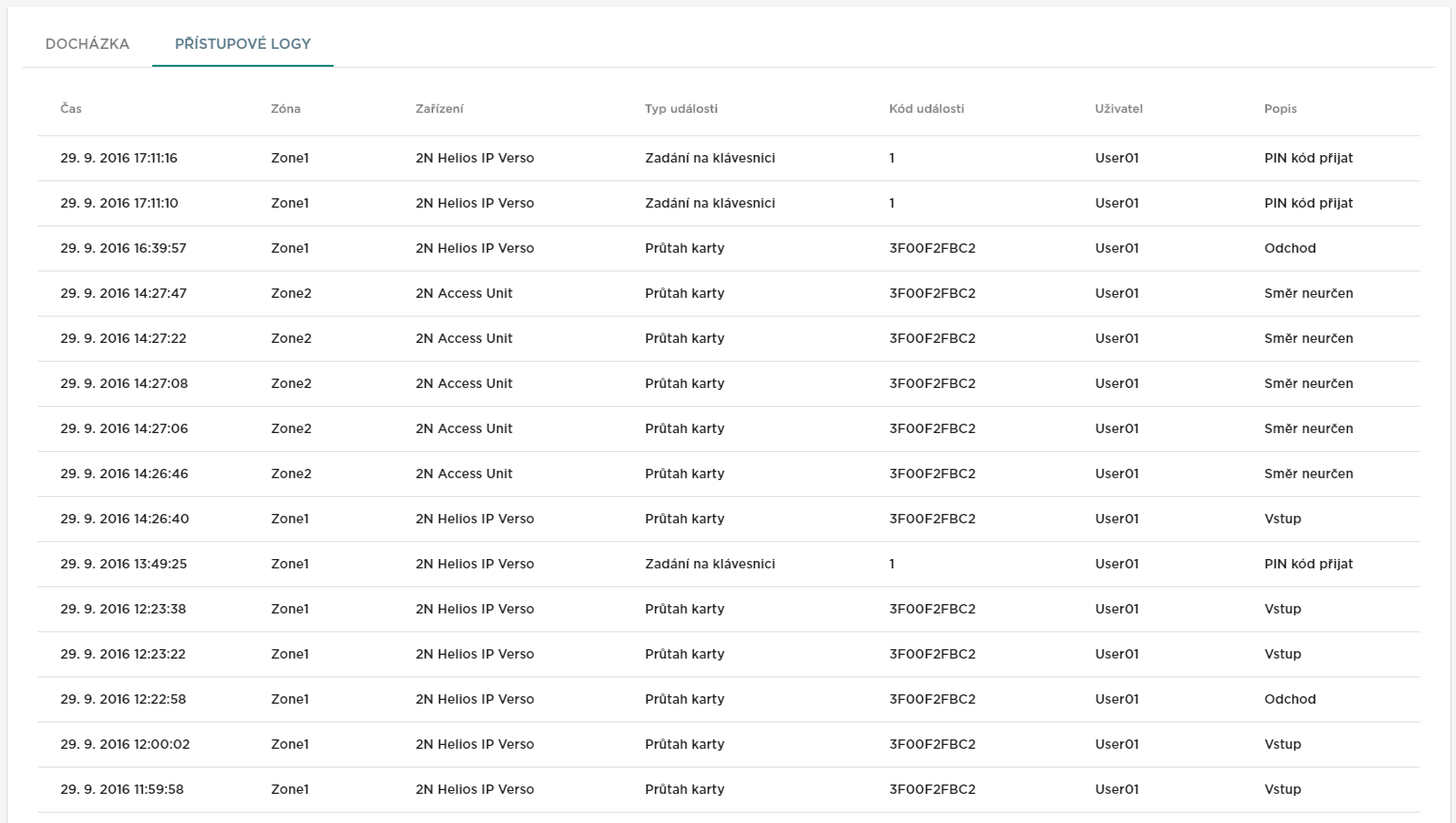Select the log timestamp 29. 9. 2016 12:23:38
The height and width of the screenshot is (823, 1456).
123,609
